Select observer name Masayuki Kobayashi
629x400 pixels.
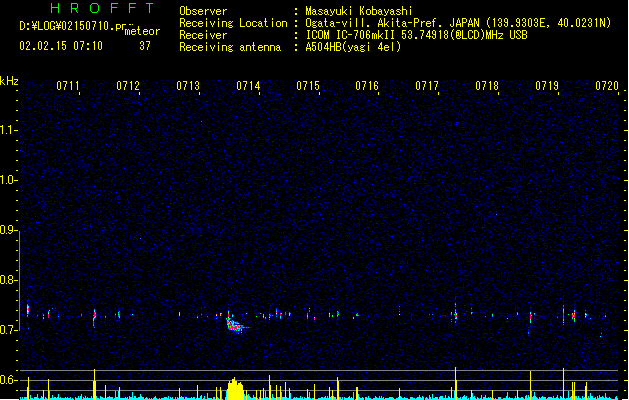point(359,11)
